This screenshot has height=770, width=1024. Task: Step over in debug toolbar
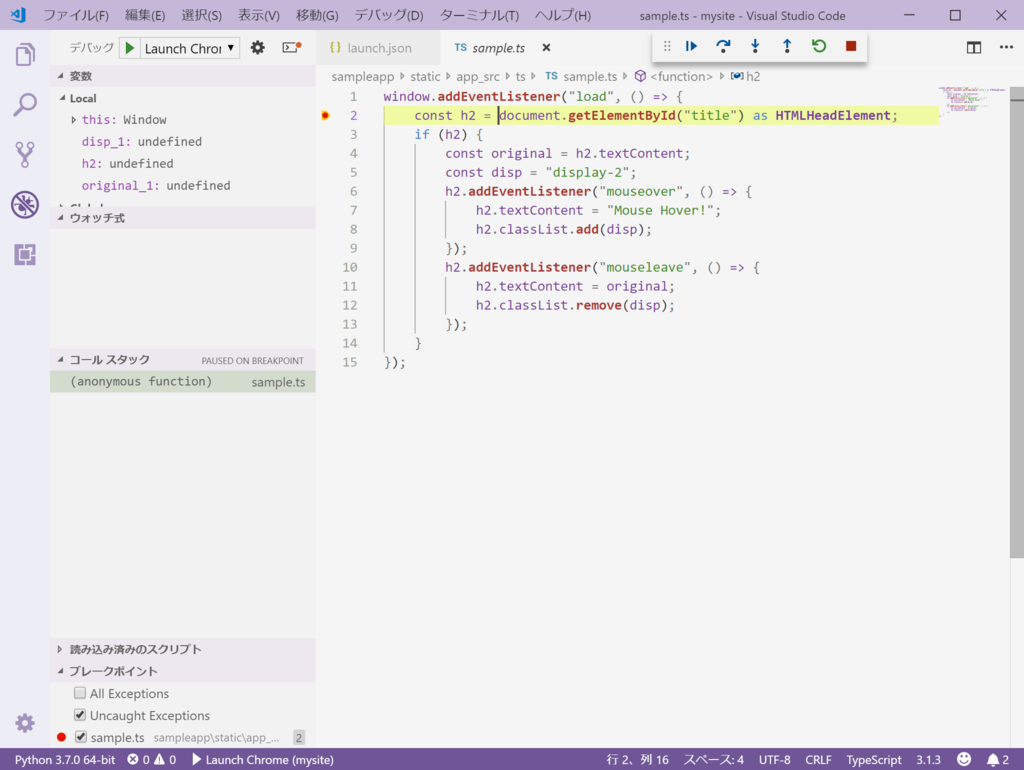(723, 46)
